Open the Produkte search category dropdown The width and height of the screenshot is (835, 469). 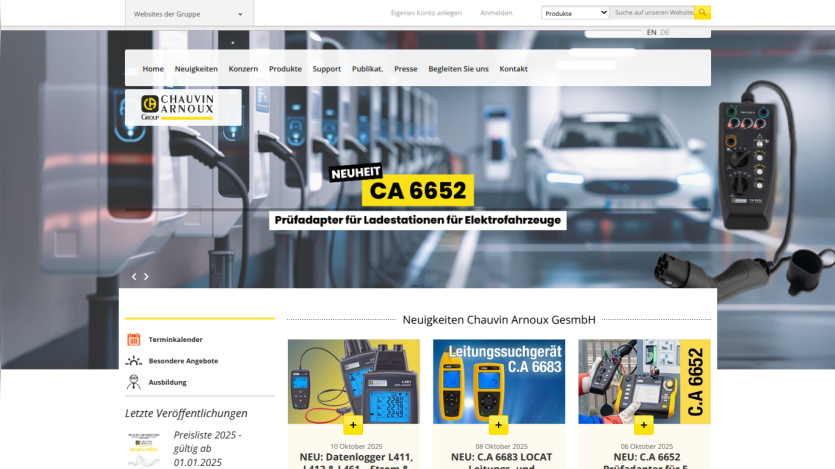(575, 13)
